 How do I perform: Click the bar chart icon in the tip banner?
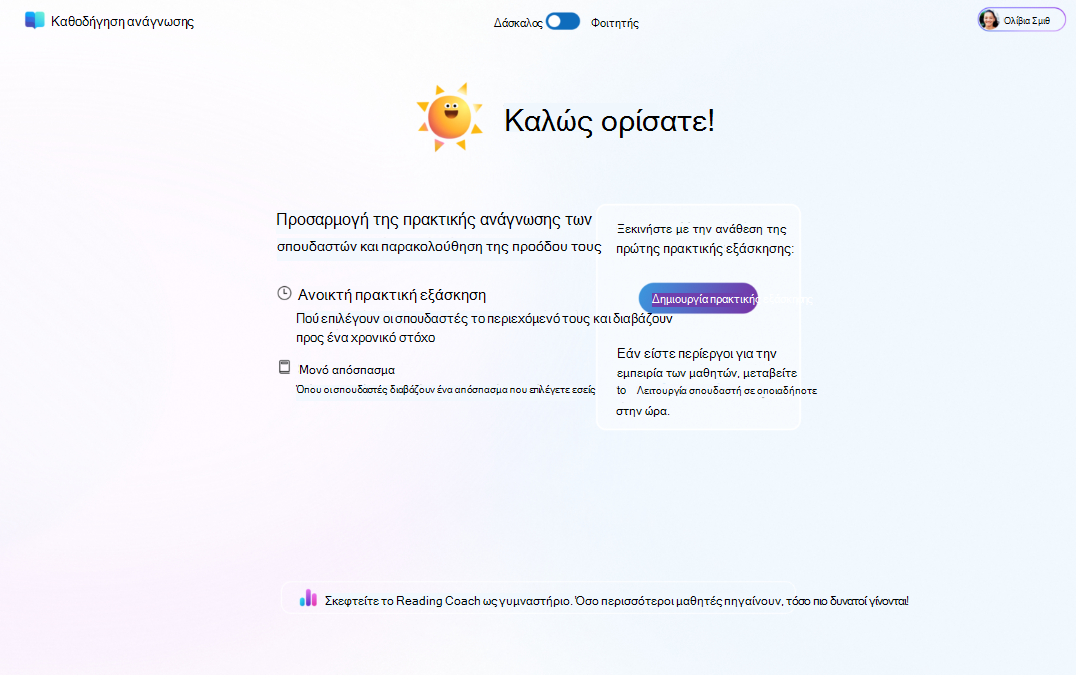pos(308,598)
